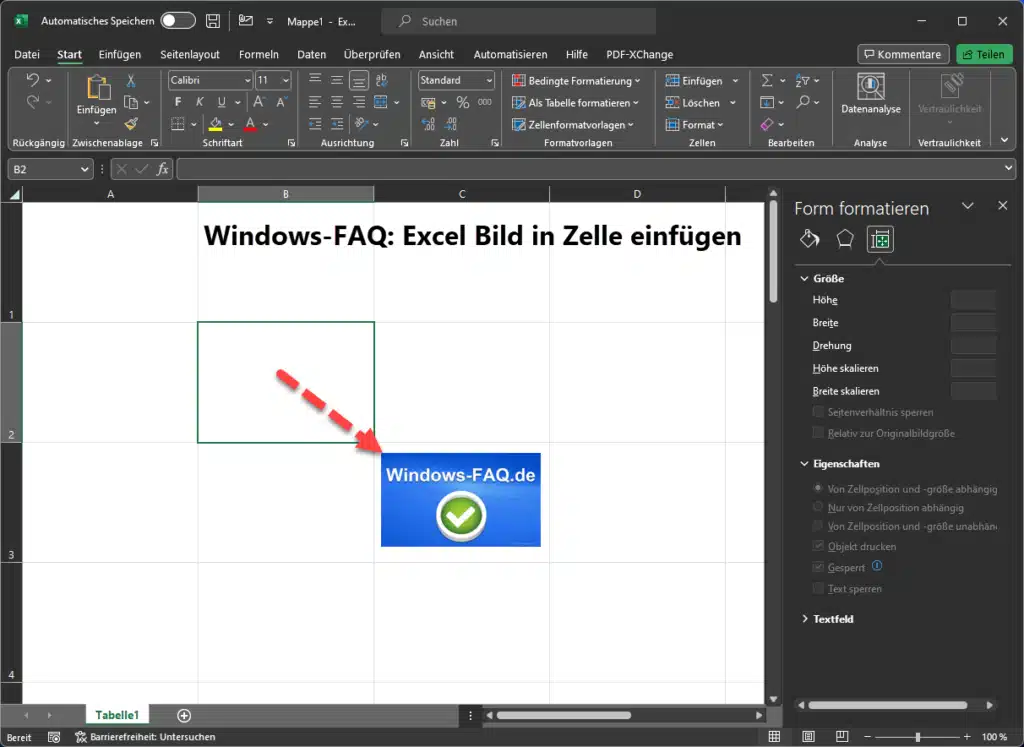Open Fill & Line paint bucket tab
Image resolution: width=1024 pixels, height=747 pixels.
pos(810,239)
